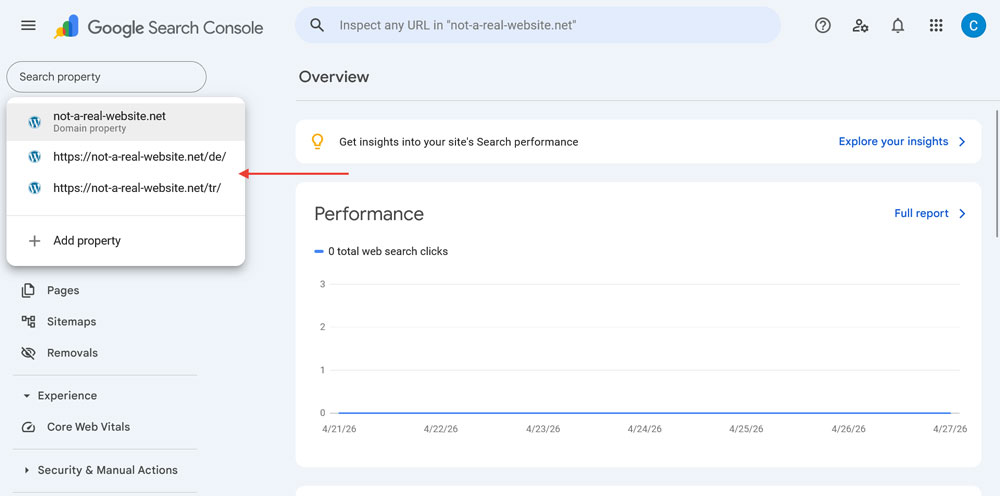Click the Inspect any URL search field
This screenshot has height=496, width=1000.
point(537,26)
